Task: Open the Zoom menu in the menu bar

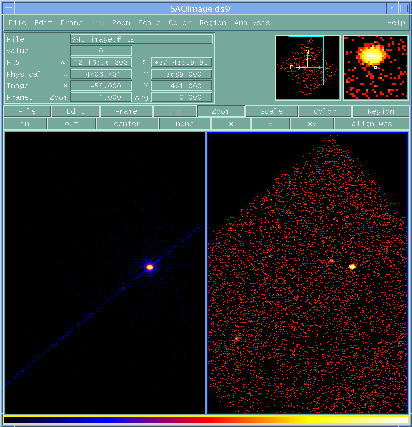Action: (x=121, y=23)
